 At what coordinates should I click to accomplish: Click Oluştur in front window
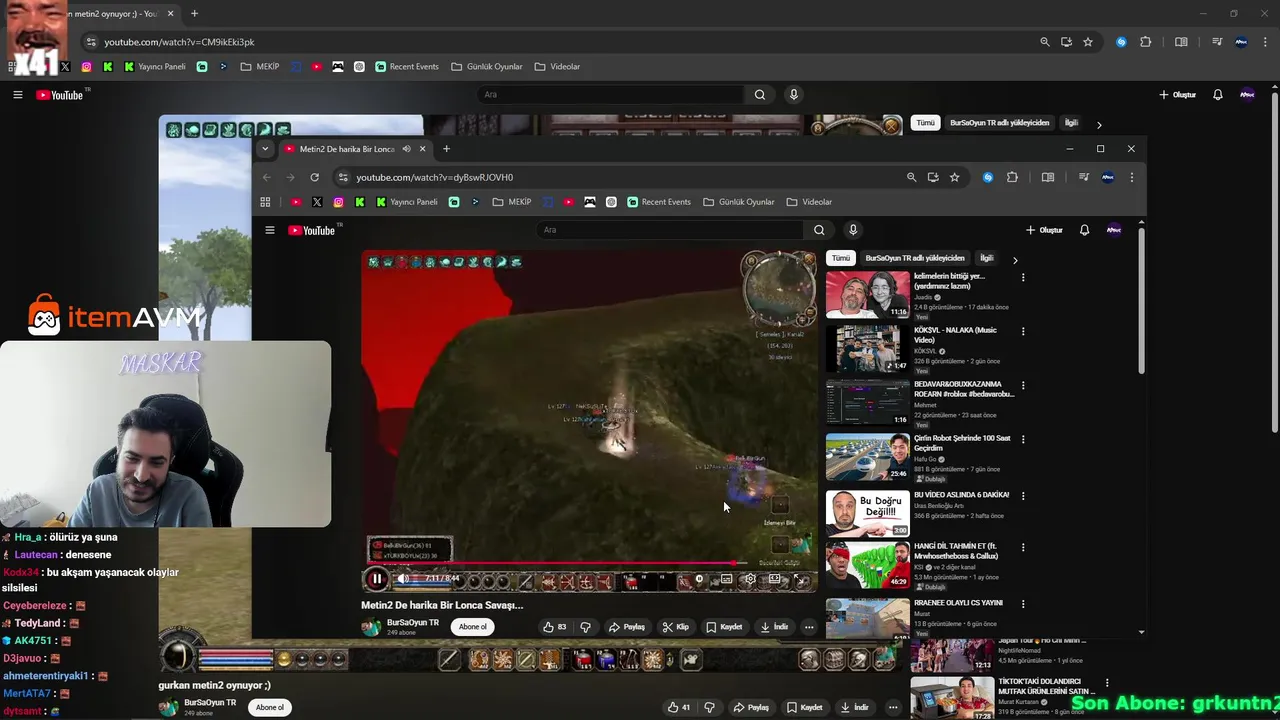tap(1044, 230)
